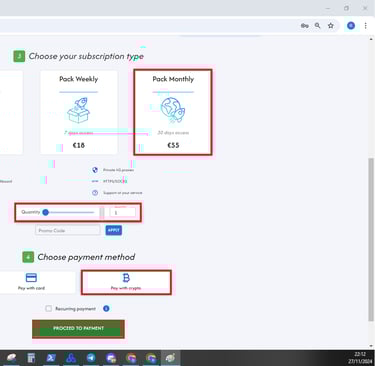Select the Pack Weekly title
This screenshot has width=375, height=366.
pos(79,79)
